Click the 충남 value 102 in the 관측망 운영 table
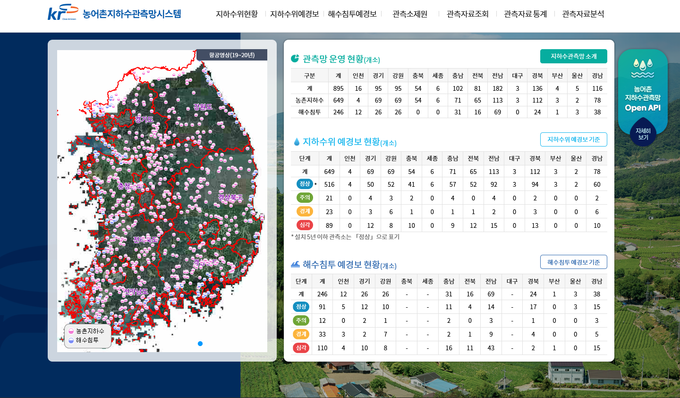This screenshot has height=398, width=680. point(458,88)
